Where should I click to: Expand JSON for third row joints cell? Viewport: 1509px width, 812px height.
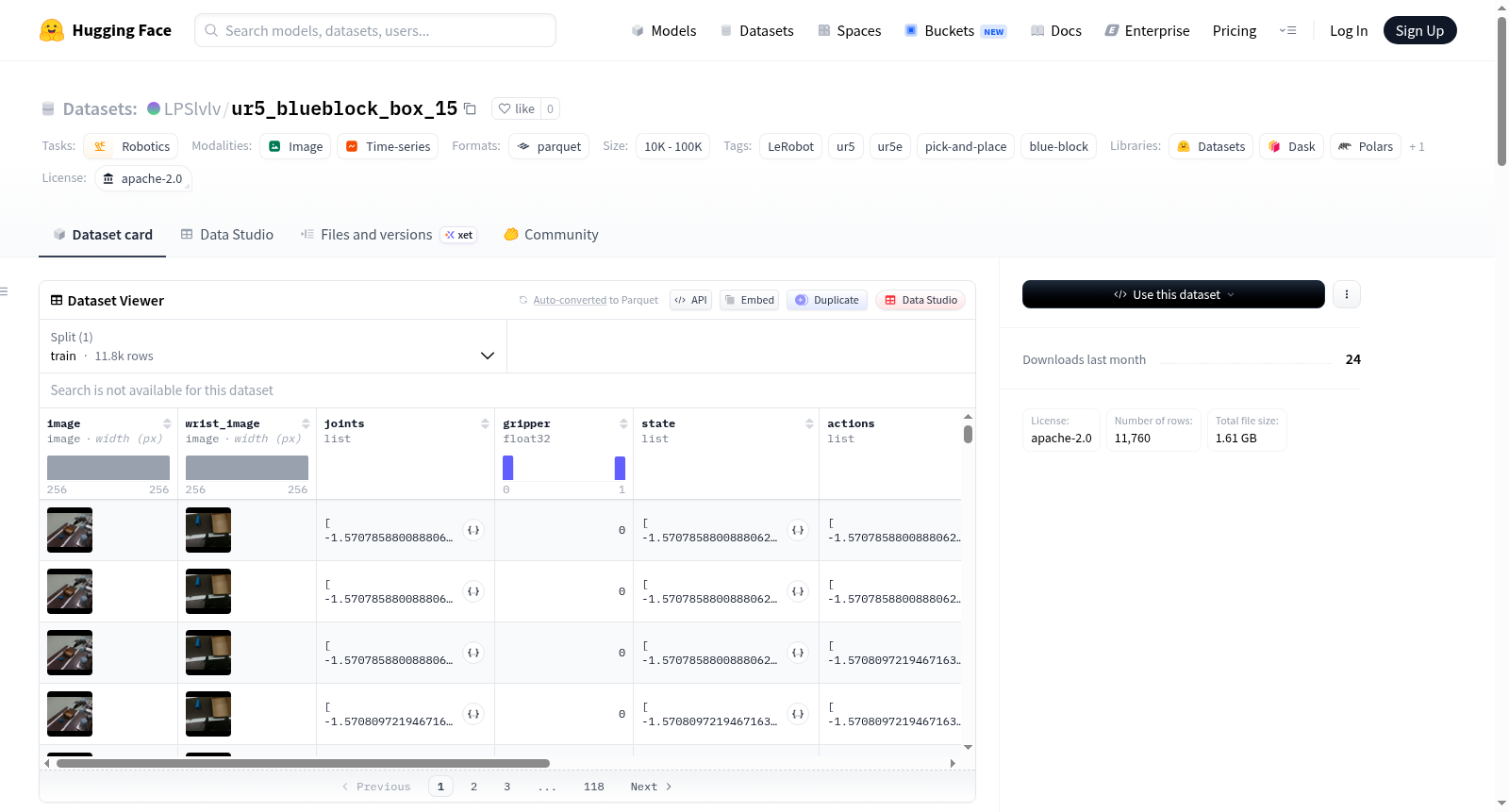pos(473,653)
